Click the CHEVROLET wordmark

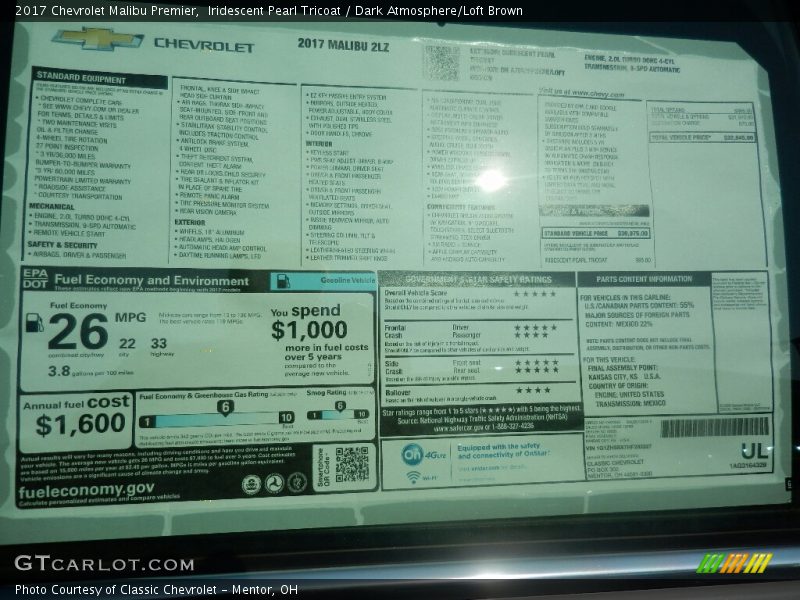(204, 45)
